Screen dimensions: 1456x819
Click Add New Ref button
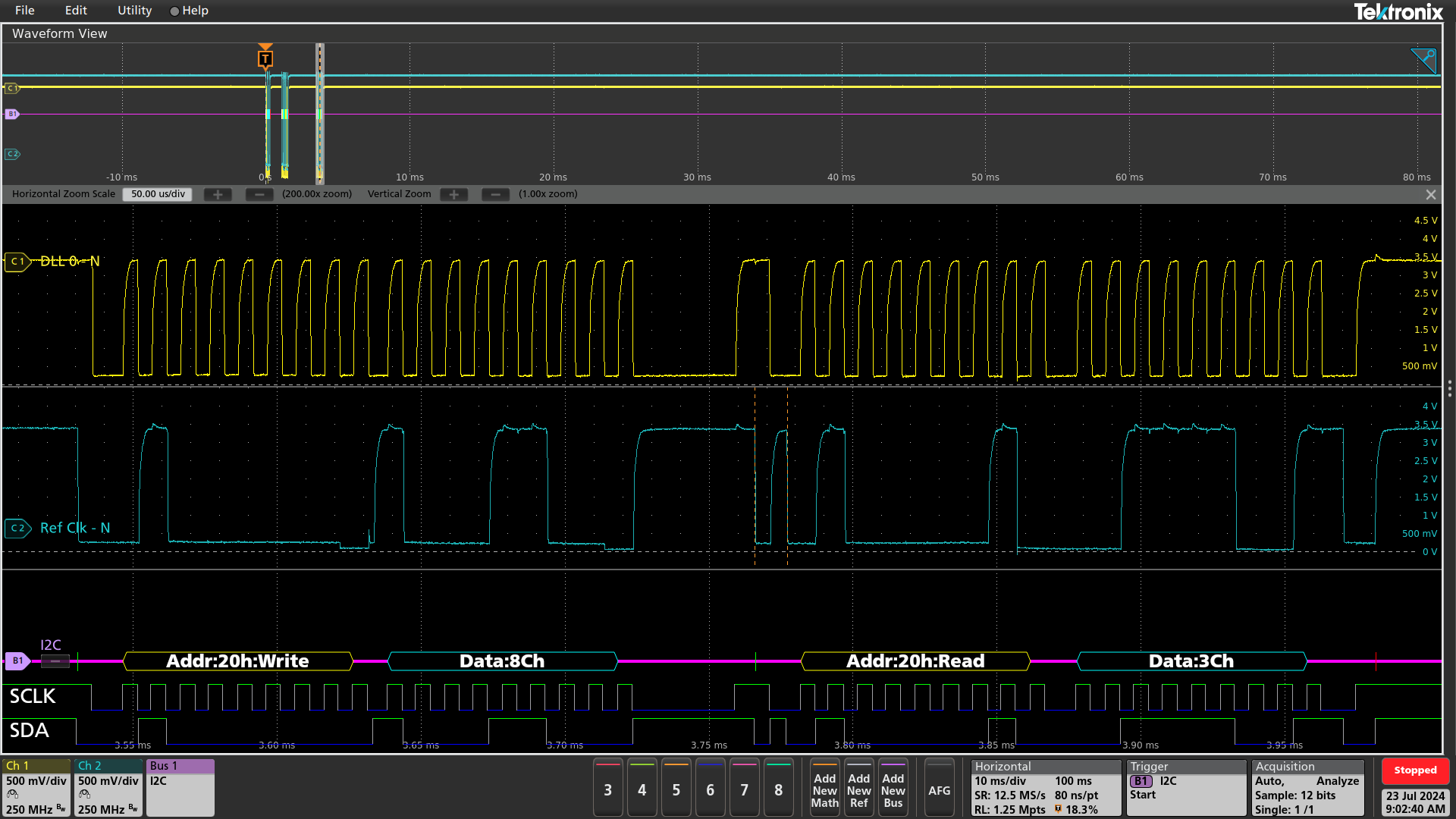858,789
